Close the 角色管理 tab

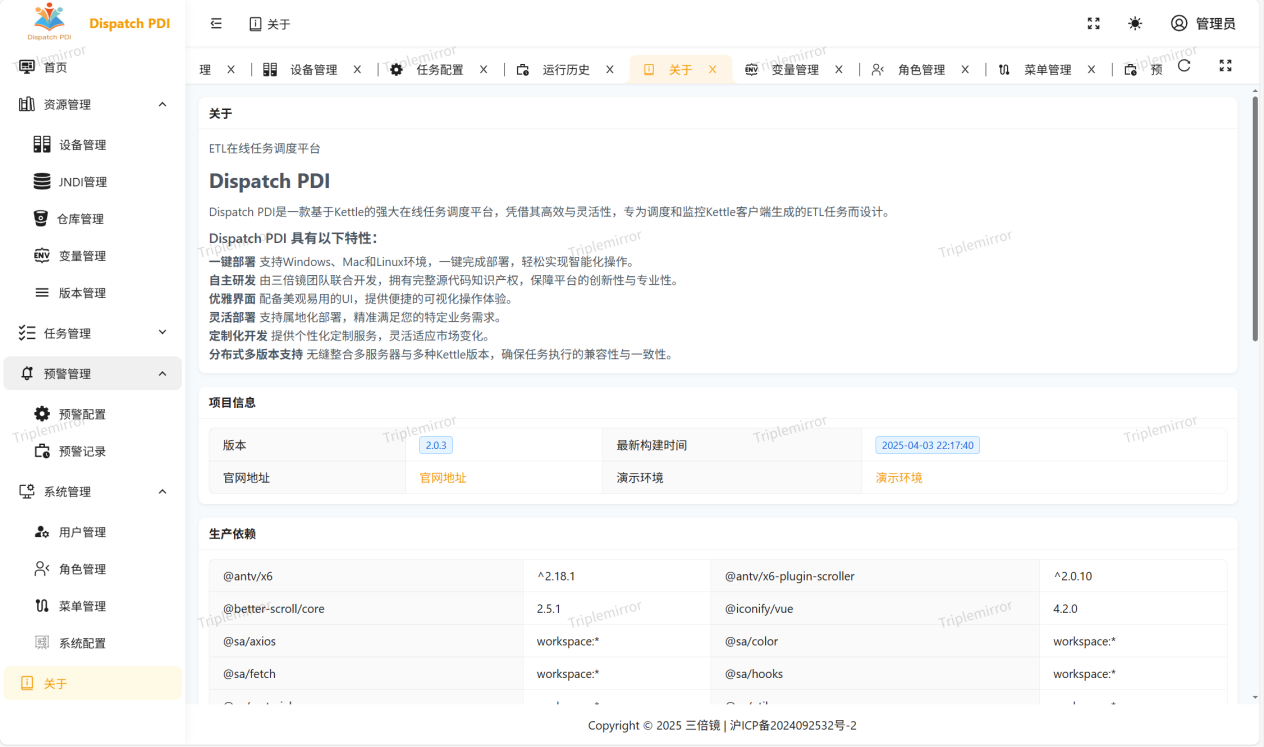pyautogui.click(x=964, y=70)
